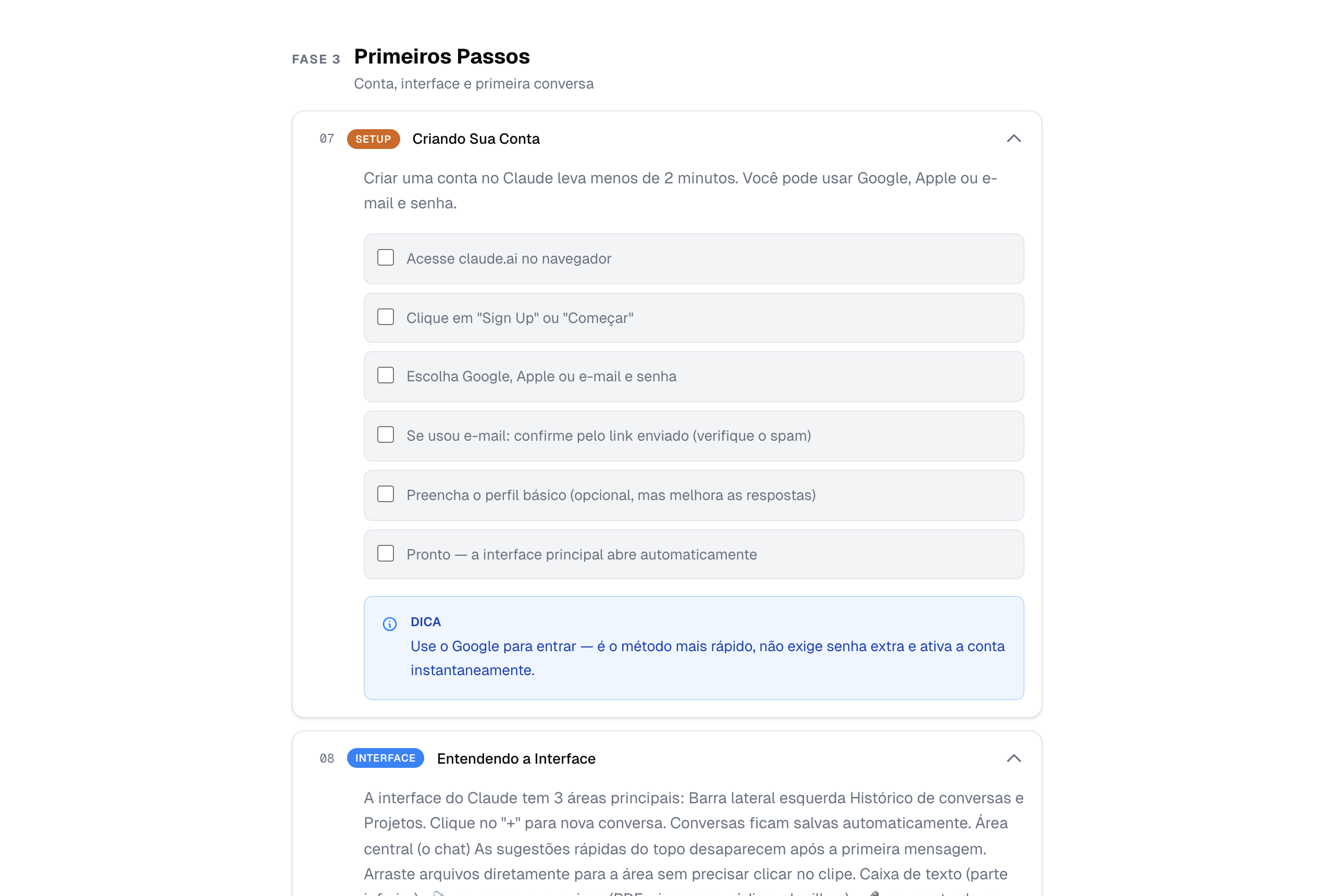Check 'Escolha Google, Apple ou e-mail e senha'
Screen dimensions: 1334x896
(385, 376)
